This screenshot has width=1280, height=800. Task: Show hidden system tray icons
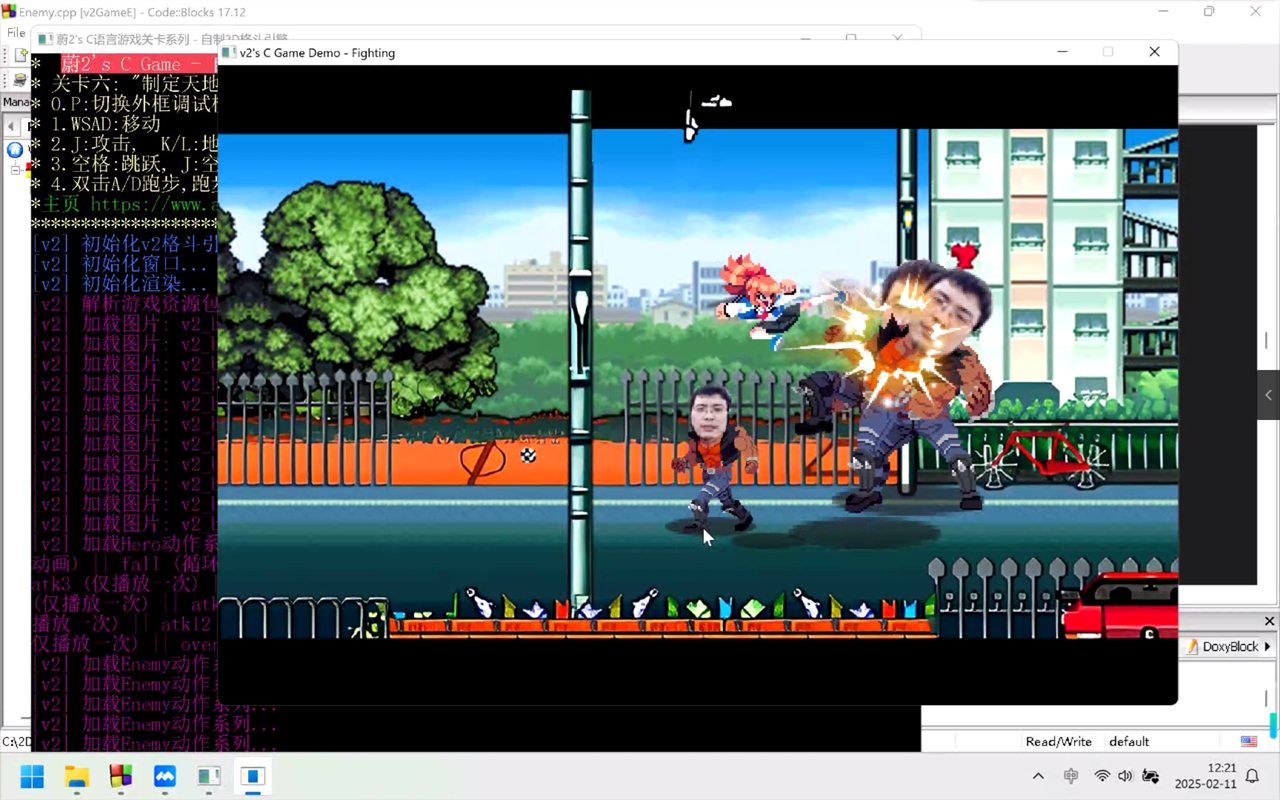[x=1038, y=776]
